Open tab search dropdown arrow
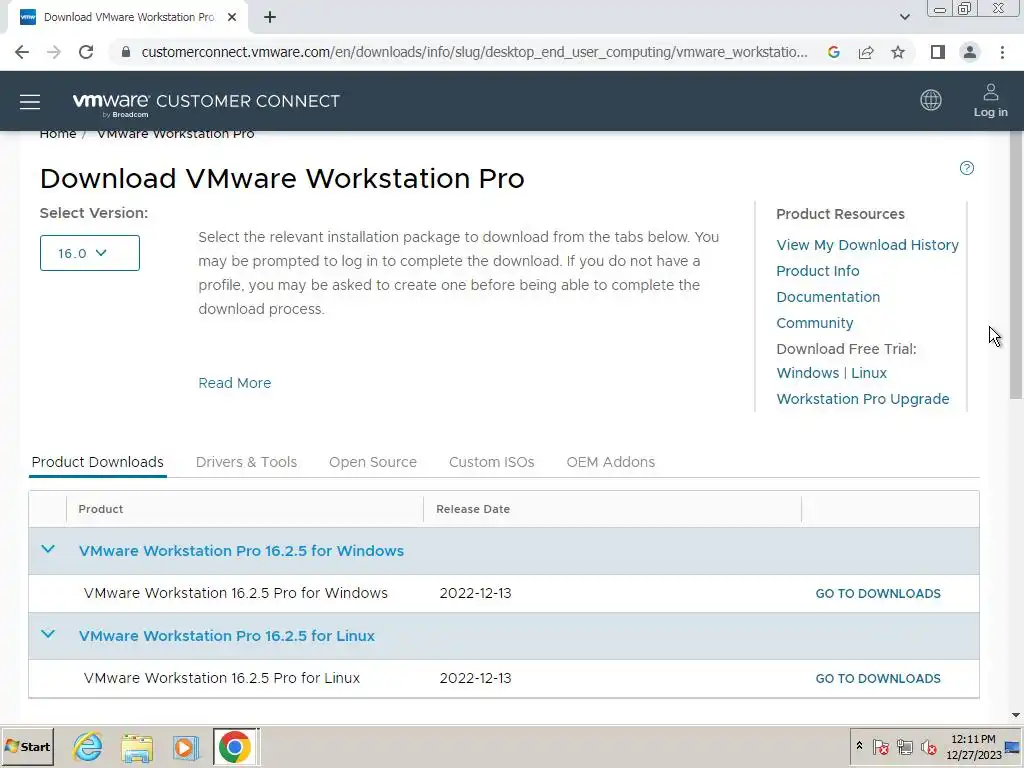Image resolution: width=1024 pixels, height=768 pixels. [904, 17]
